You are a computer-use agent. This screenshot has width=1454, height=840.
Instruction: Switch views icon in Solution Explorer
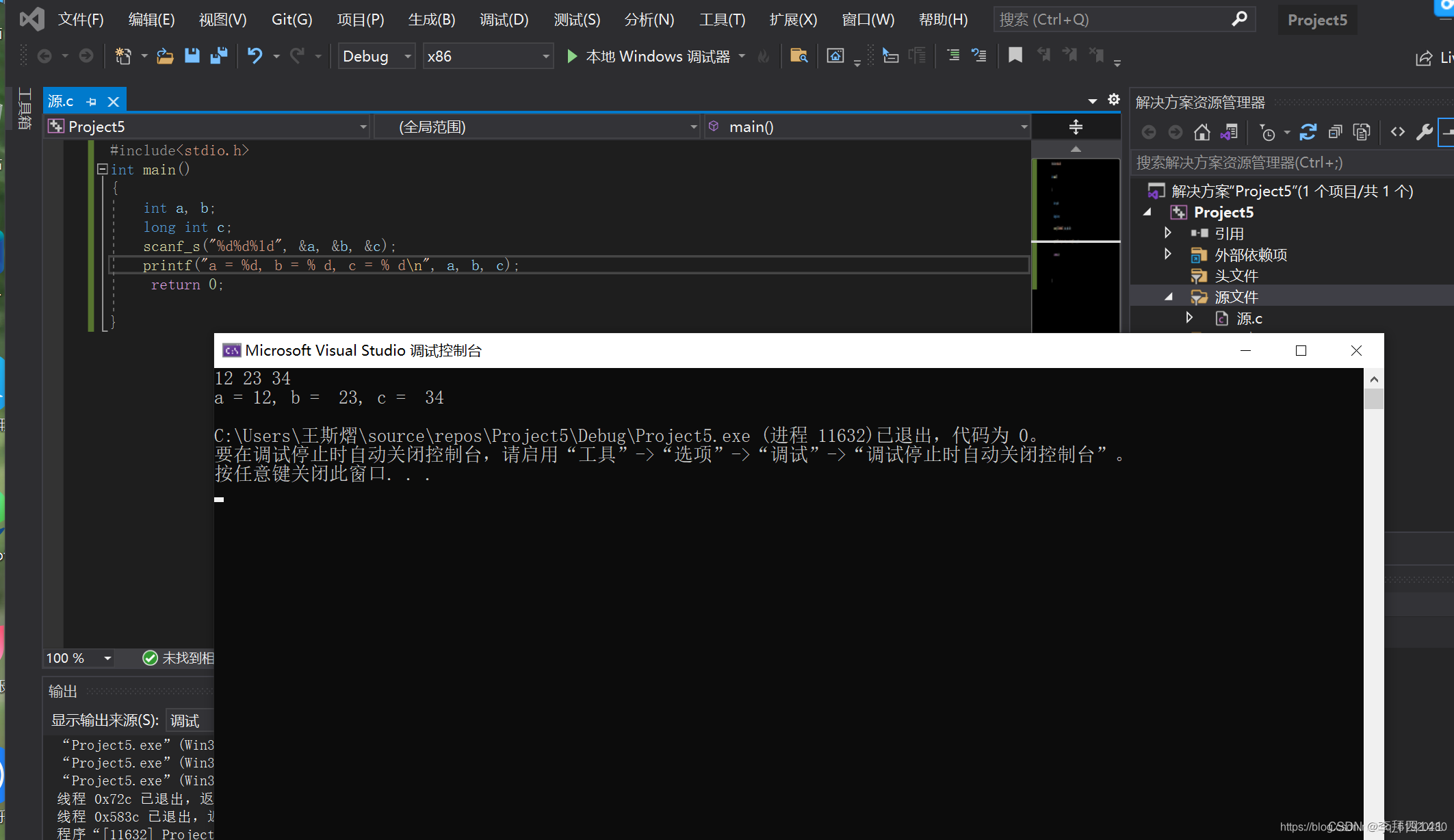click(x=1229, y=132)
